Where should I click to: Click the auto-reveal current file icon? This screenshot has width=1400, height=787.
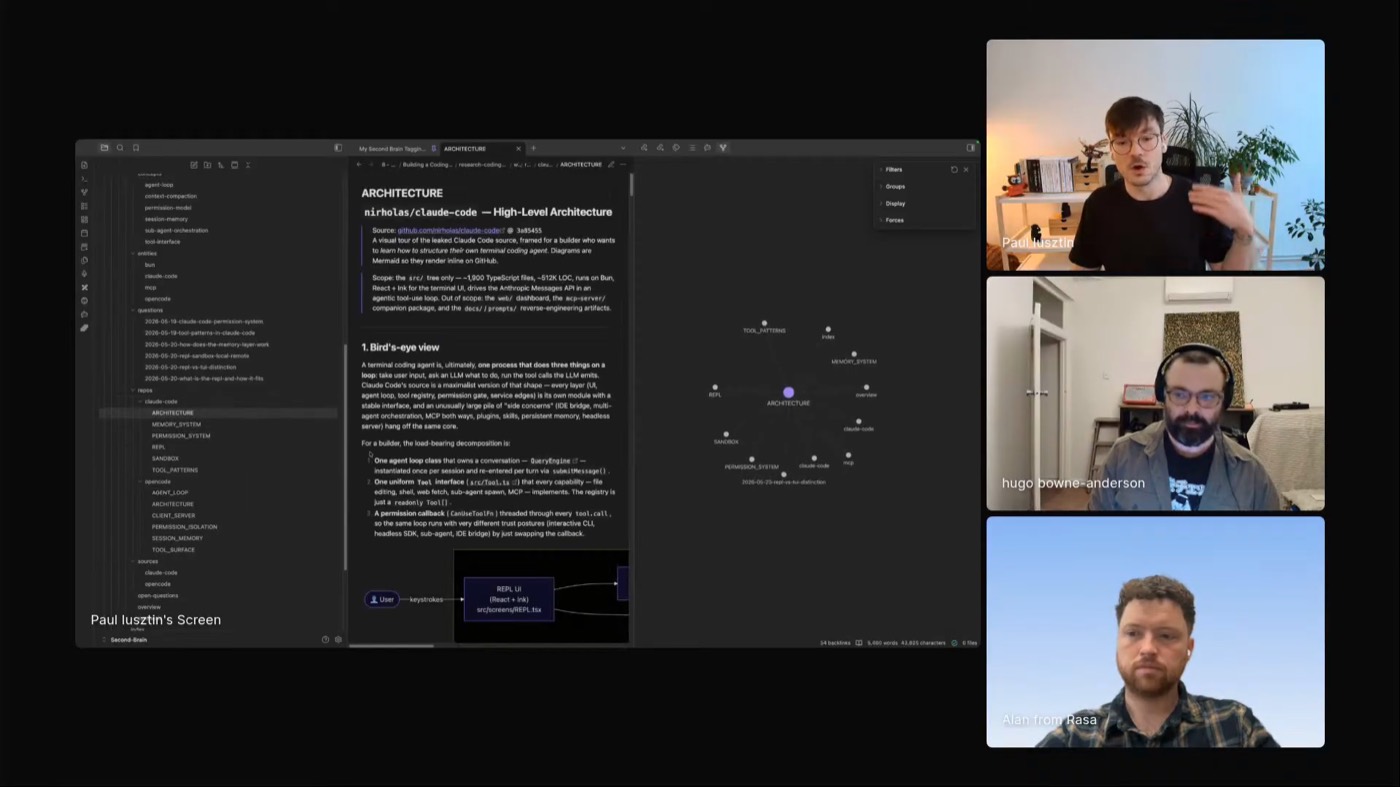234,165
